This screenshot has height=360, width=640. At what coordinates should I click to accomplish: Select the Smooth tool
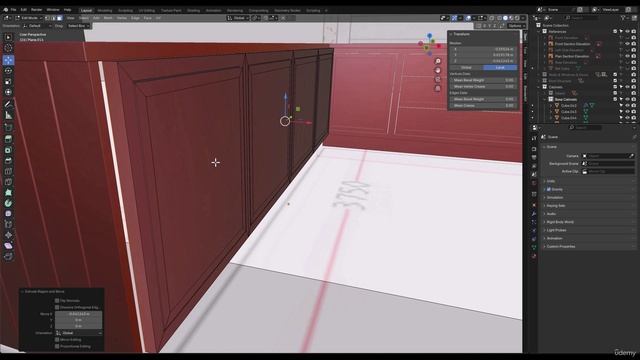pyautogui.click(x=8, y=213)
